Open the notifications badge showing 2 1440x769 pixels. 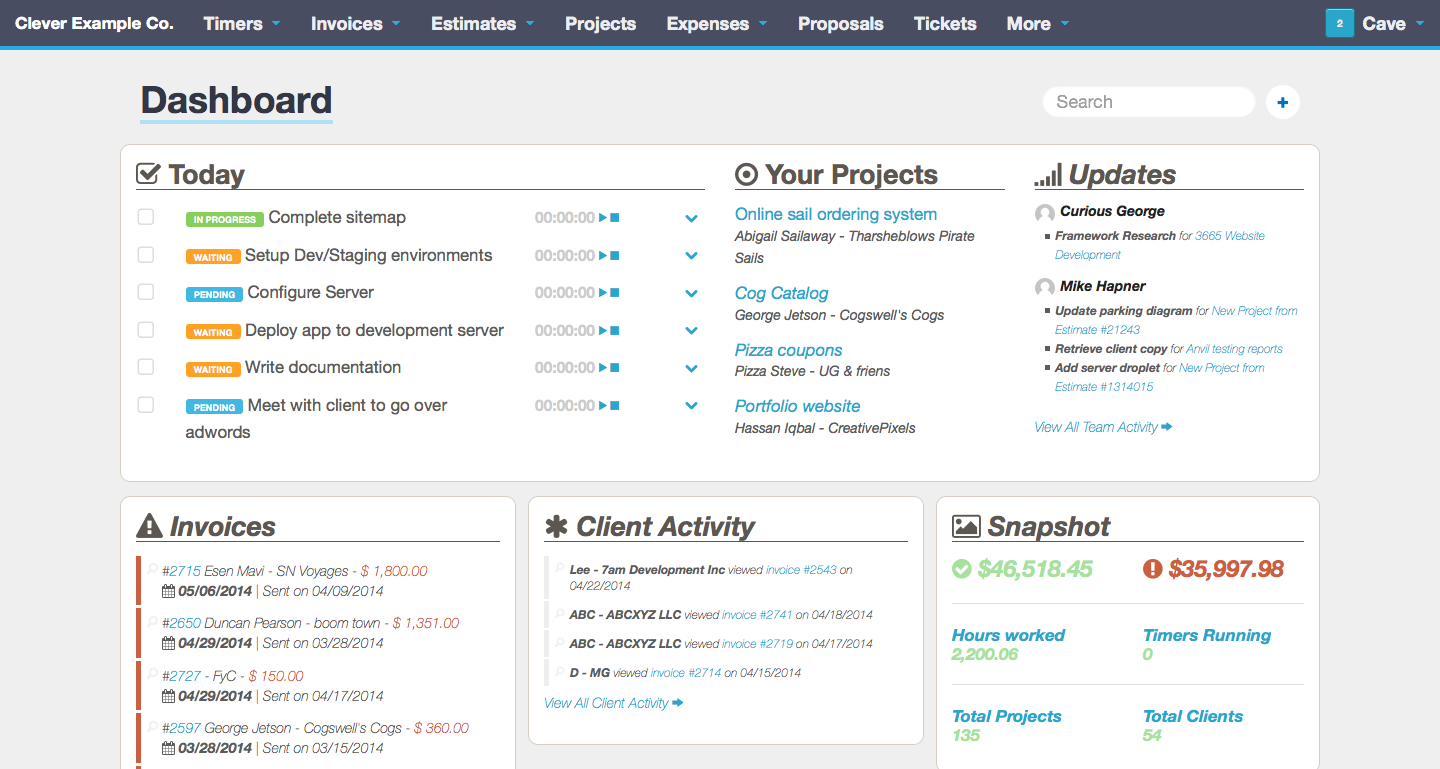point(1339,23)
